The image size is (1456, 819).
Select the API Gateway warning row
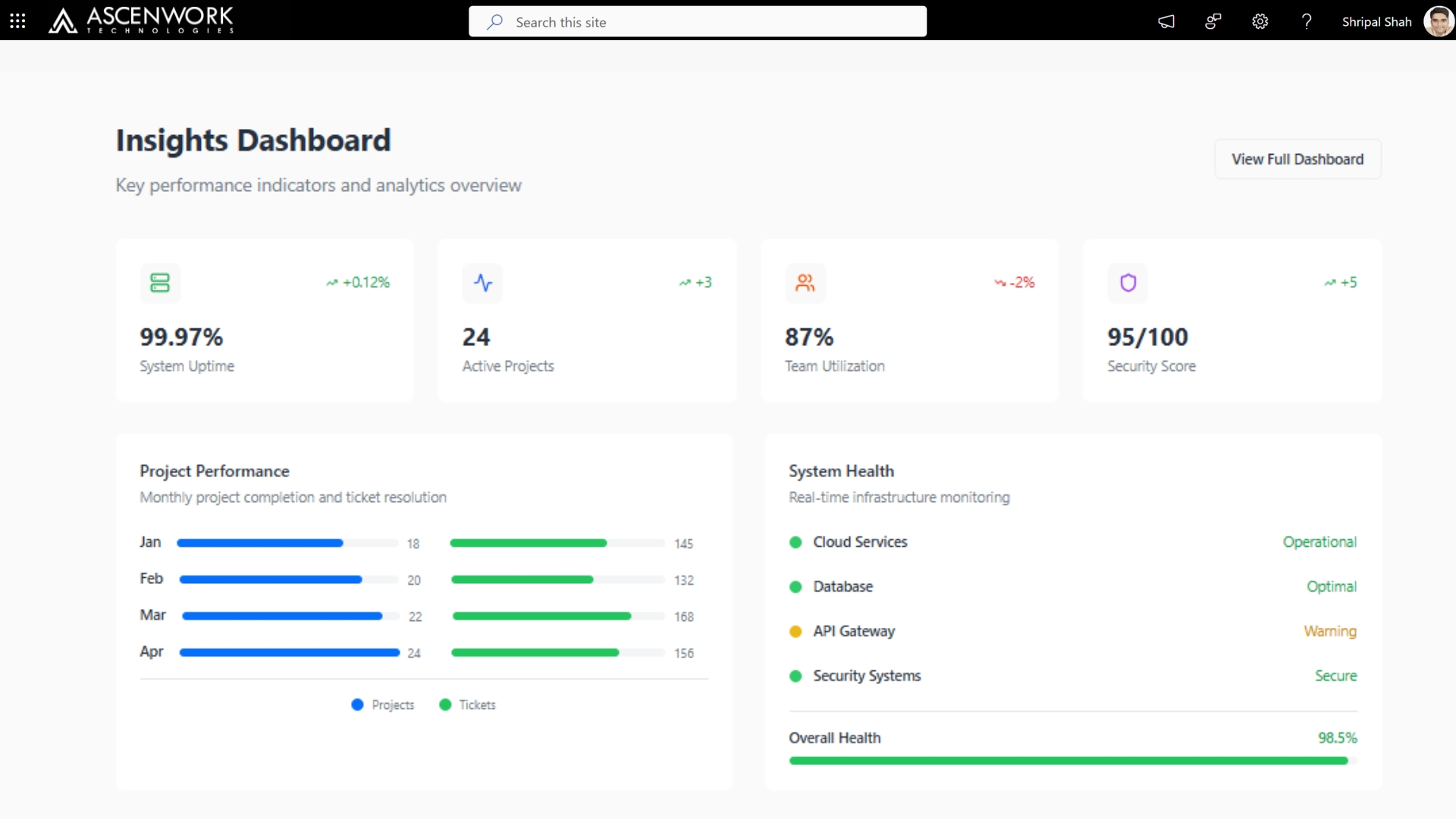pos(1072,631)
